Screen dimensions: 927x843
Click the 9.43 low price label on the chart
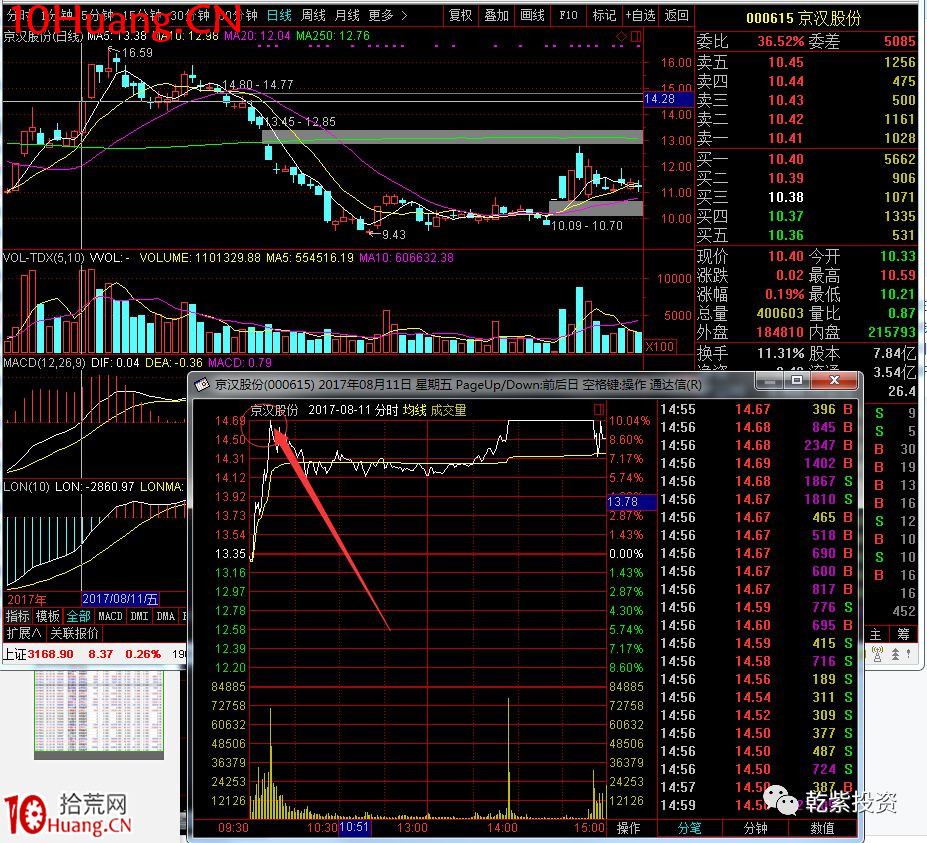point(394,235)
